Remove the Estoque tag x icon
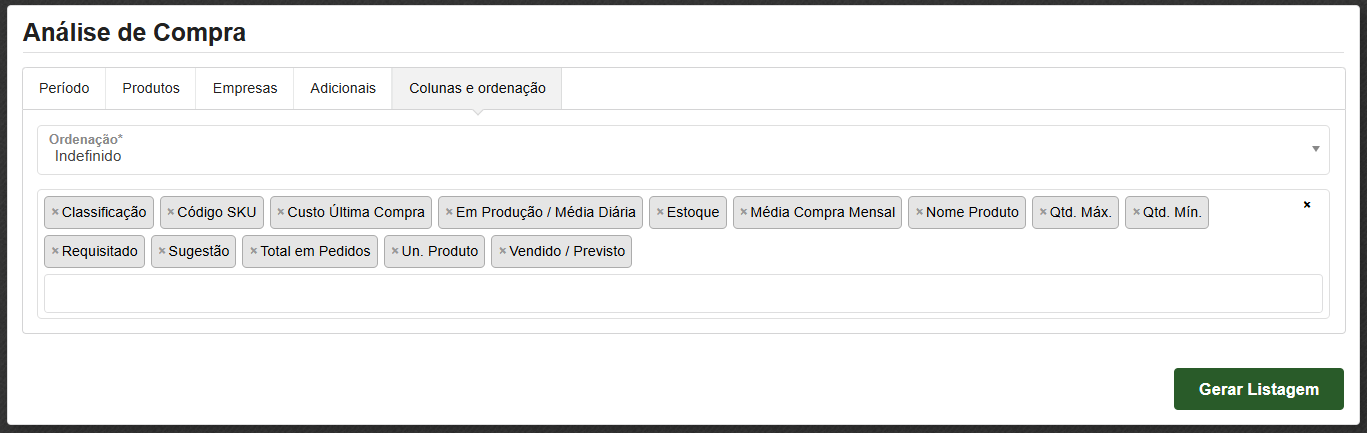Viewport: 1367px width, 433px height. (x=660, y=212)
